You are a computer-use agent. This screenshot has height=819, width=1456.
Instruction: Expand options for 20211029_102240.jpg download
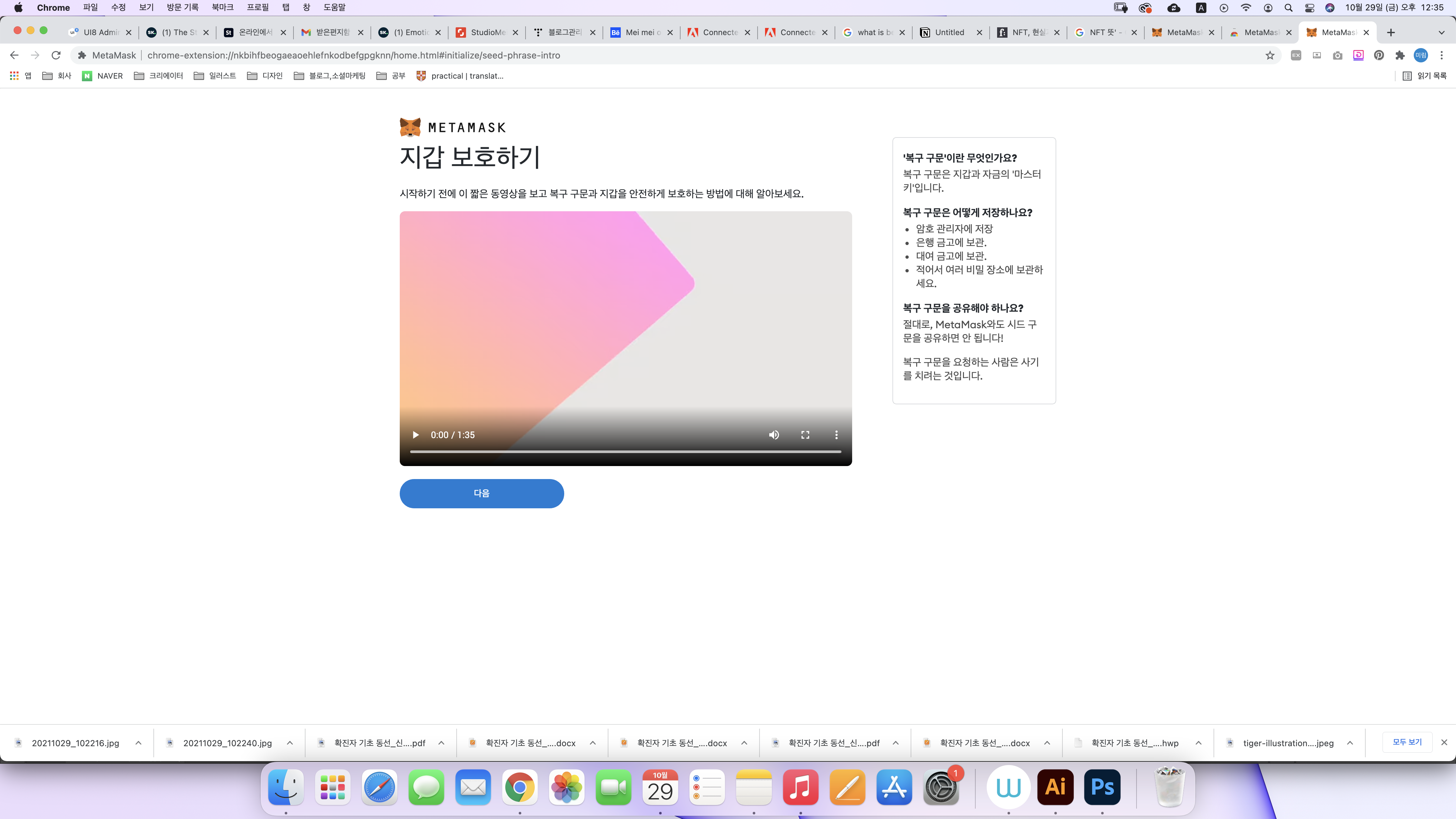click(x=290, y=743)
